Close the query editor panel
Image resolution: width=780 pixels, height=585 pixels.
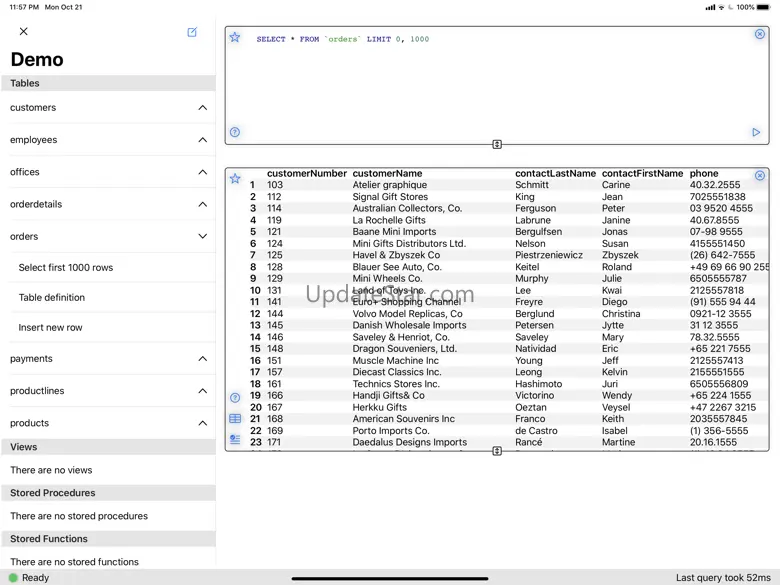[760, 34]
